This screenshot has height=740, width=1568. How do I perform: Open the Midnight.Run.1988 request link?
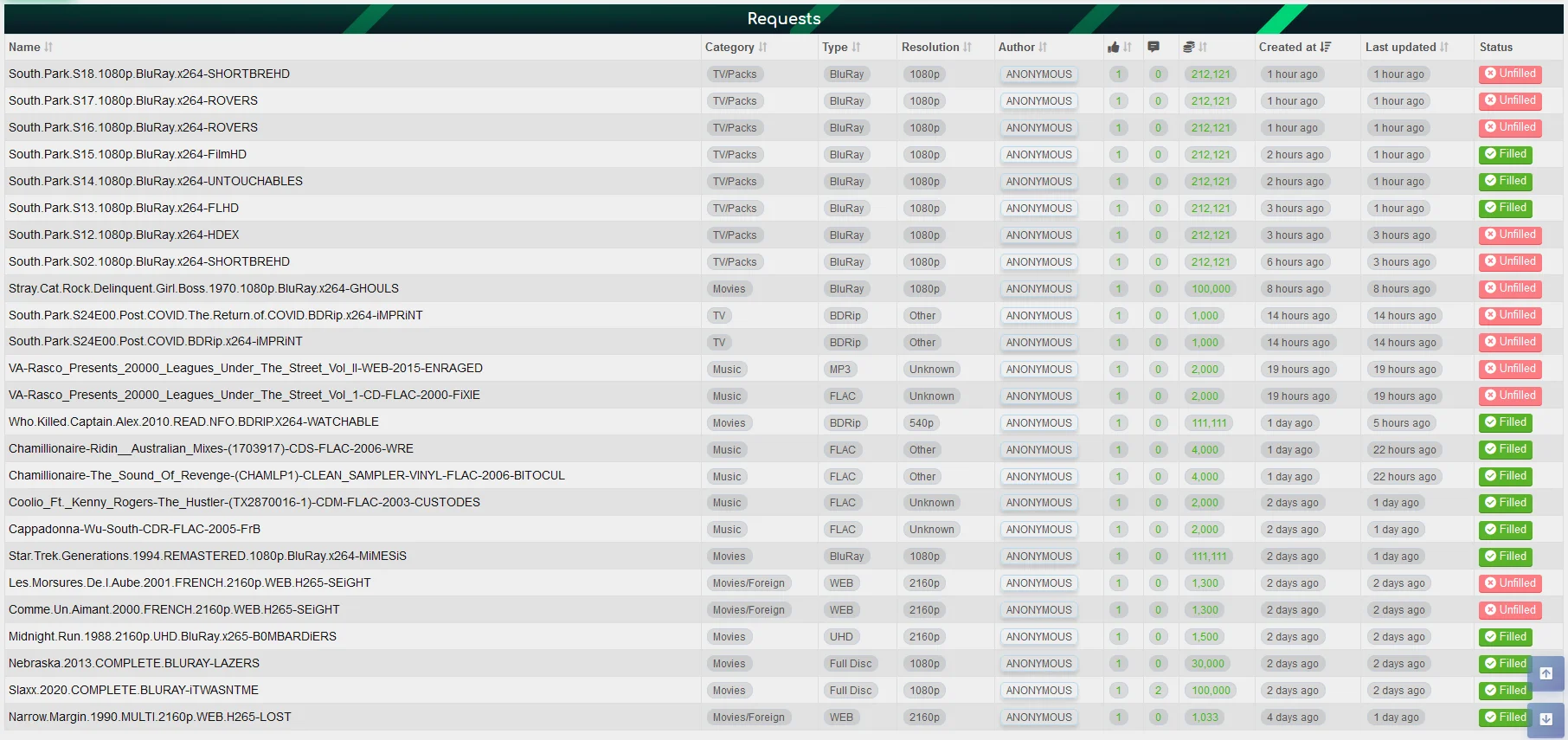[x=172, y=637]
